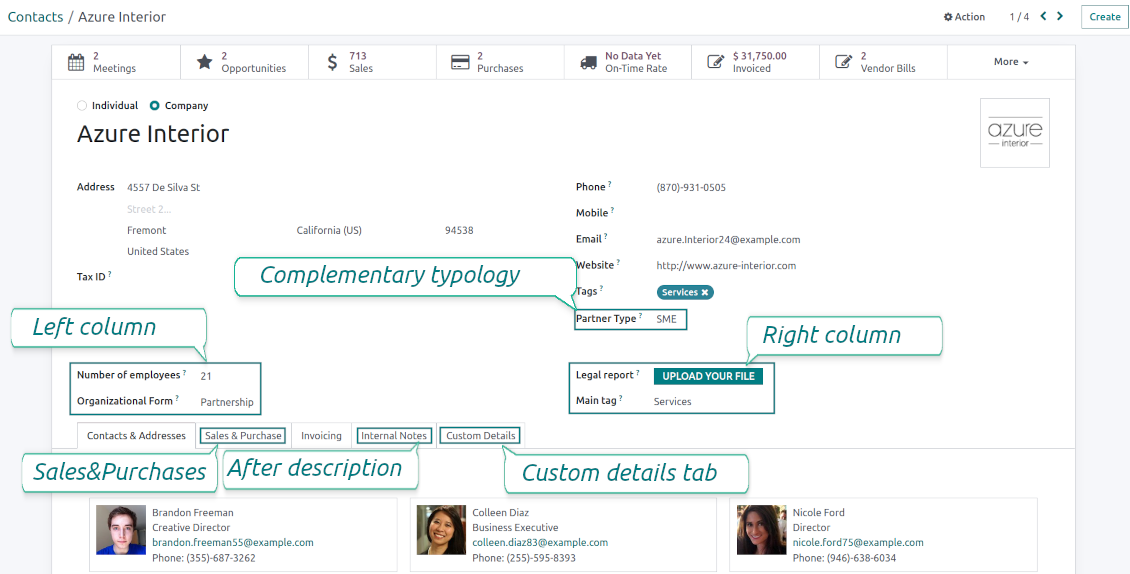Image resolution: width=1130 pixels, height=574 pixels.
Task: Click the phone number (870)-931-0505
Action: click(690, 187)
